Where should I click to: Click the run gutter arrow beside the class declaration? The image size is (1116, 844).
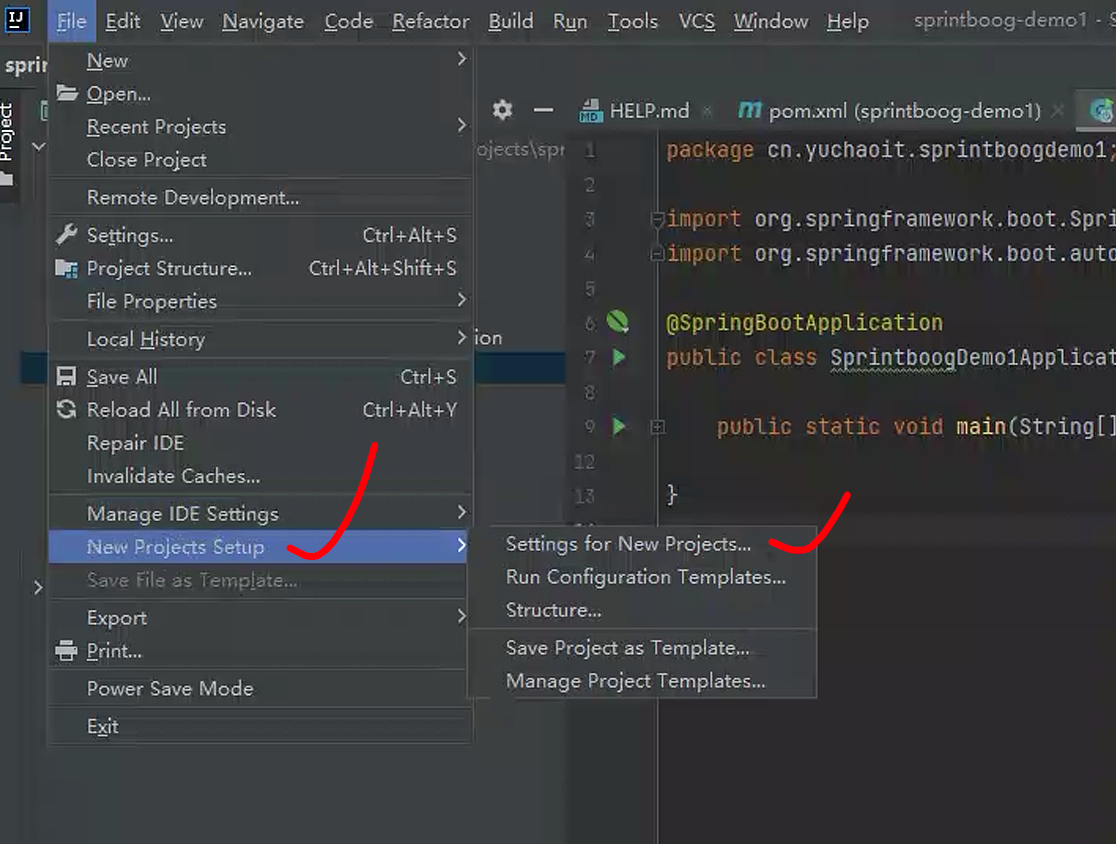[619, 357]
